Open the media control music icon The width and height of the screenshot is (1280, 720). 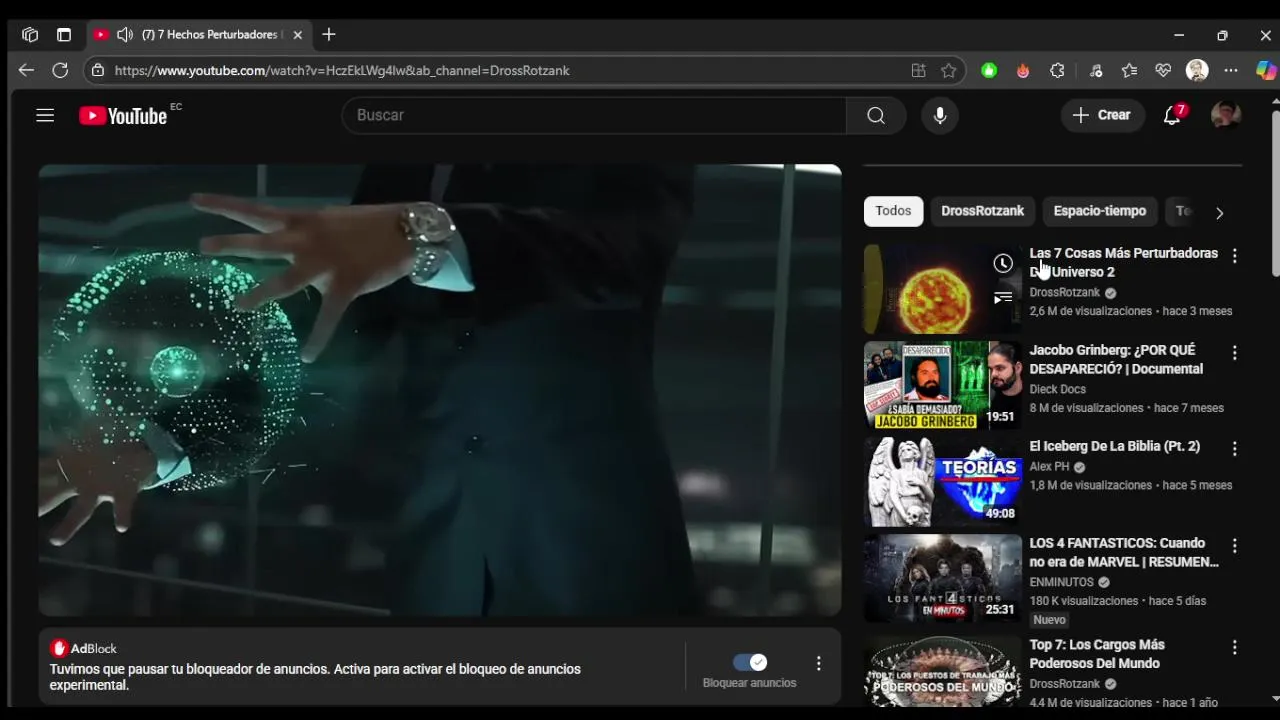point(1096,70)
